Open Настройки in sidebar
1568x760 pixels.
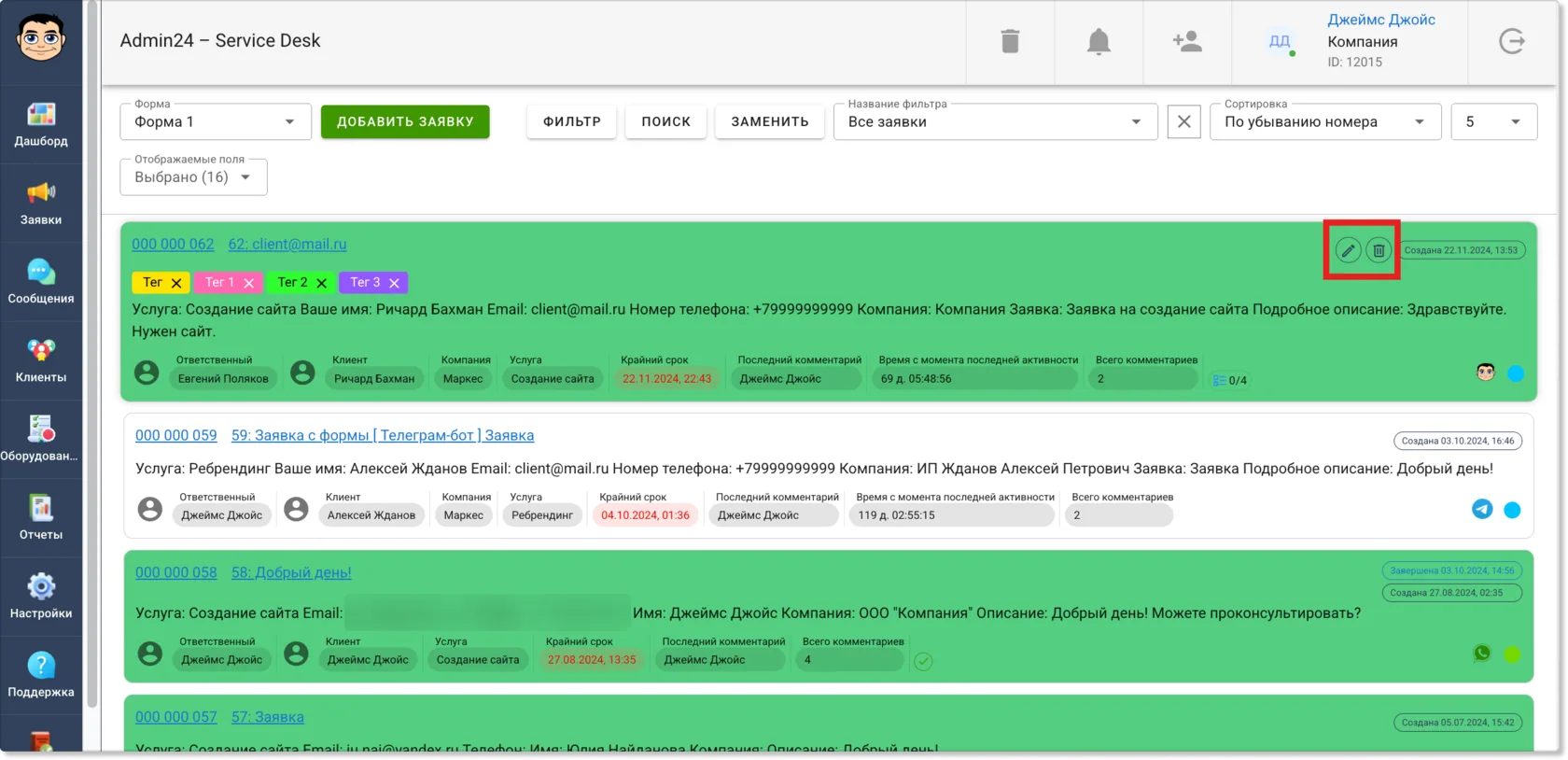click(41, 598)
